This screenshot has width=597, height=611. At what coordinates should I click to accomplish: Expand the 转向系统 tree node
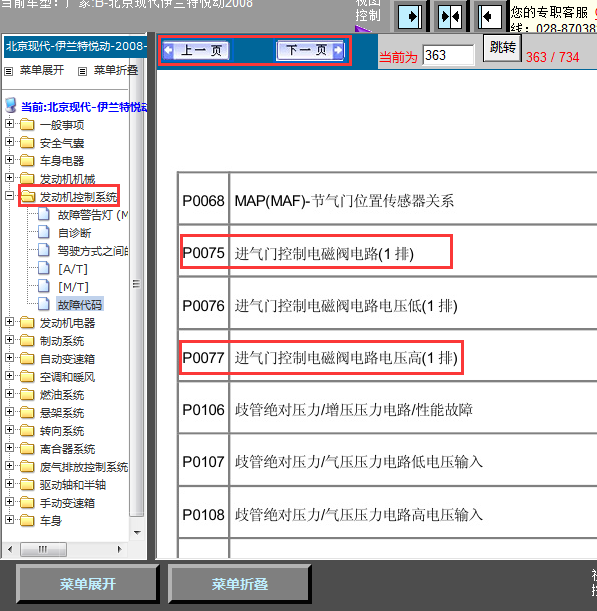click(x=9, y=430)
